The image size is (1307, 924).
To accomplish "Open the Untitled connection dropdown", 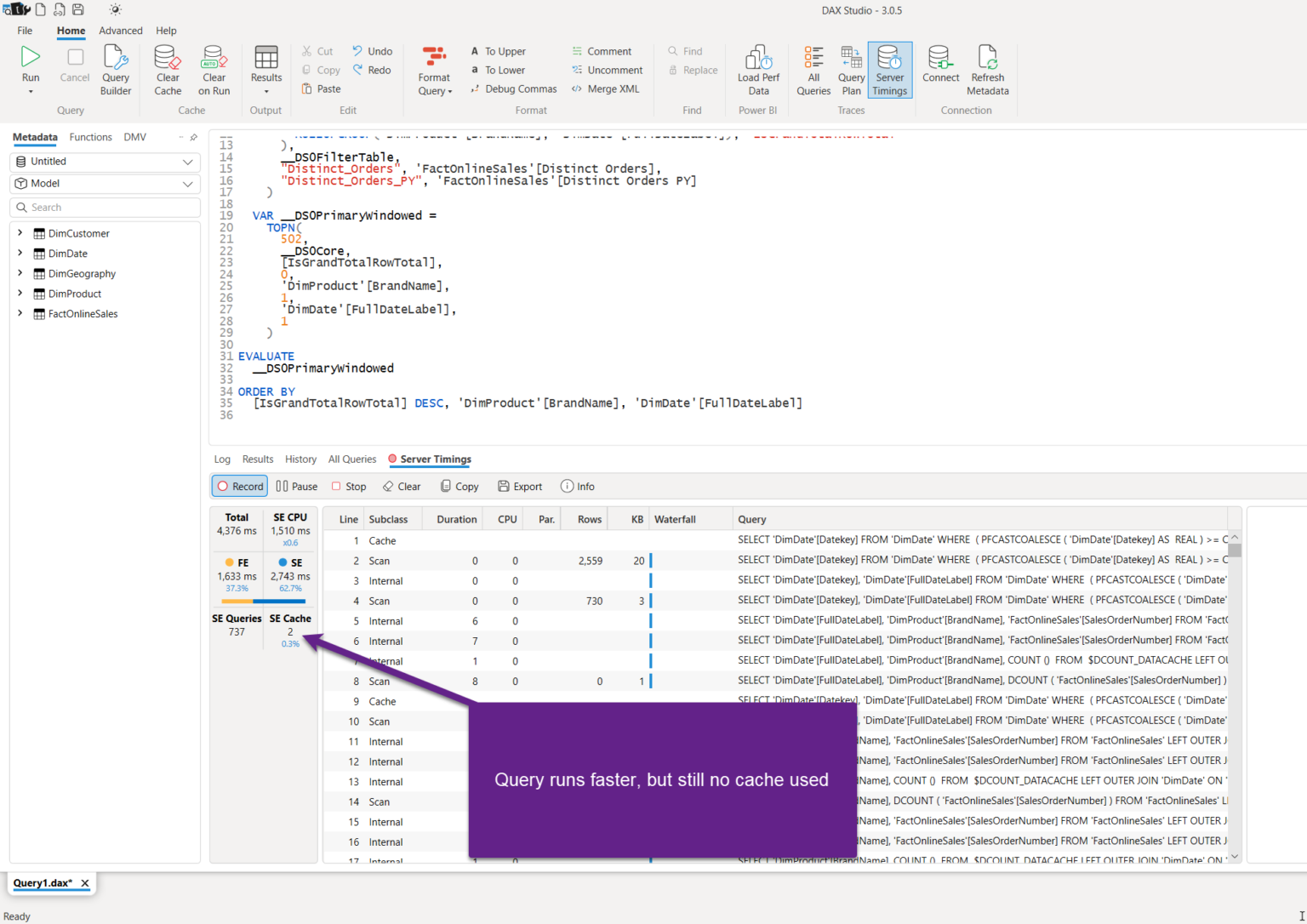I will point(104,162).
